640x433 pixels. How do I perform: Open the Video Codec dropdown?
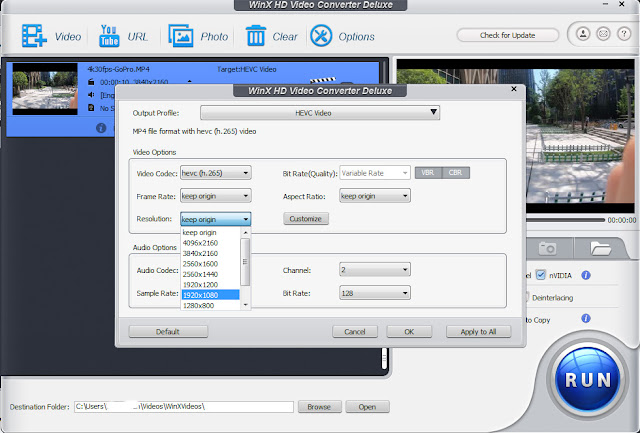(216, 173)
